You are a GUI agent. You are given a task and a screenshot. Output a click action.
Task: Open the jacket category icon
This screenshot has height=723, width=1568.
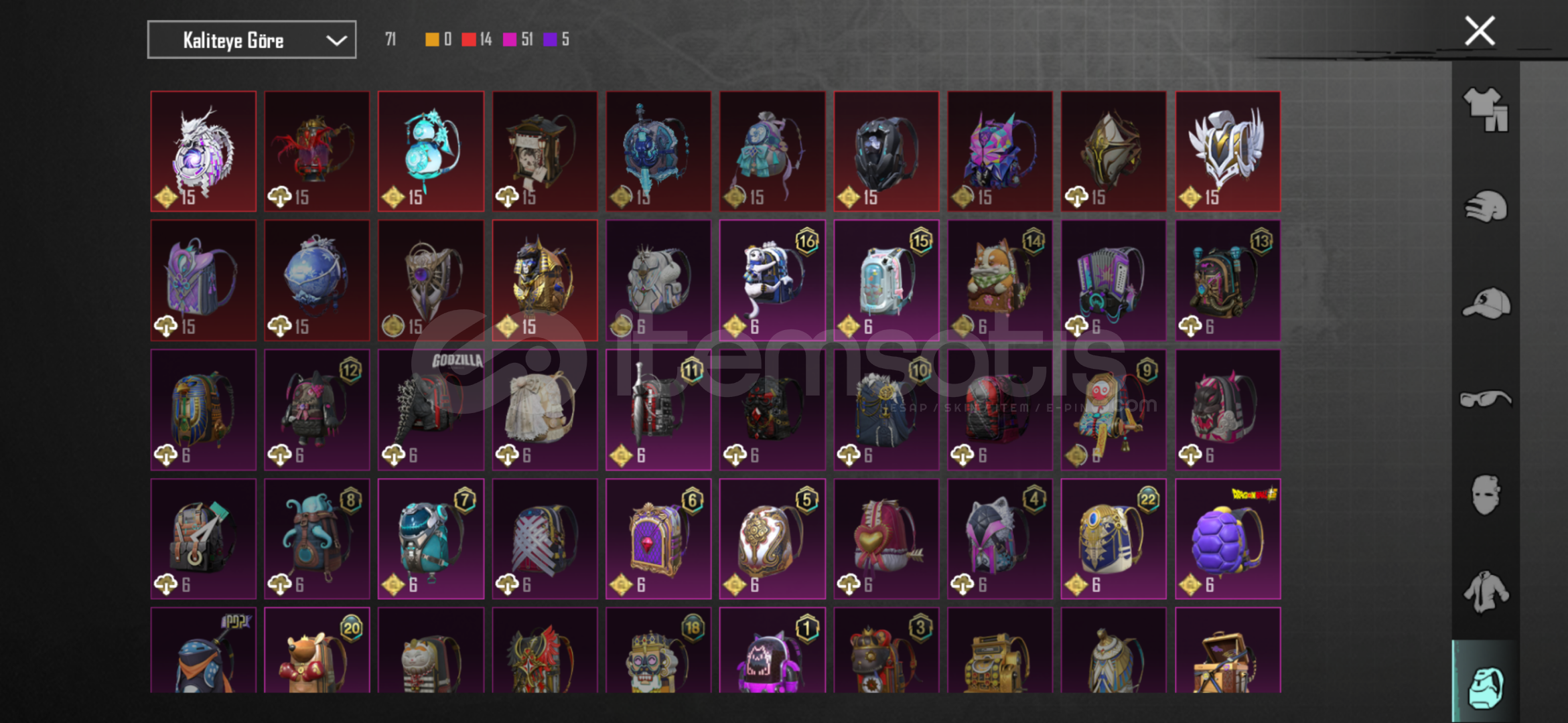click(x=1486, y=592)
